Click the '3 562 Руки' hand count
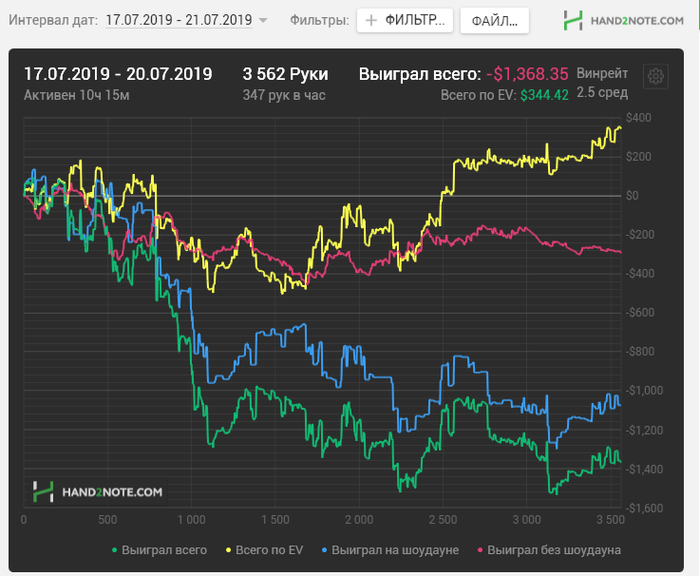This screenshot has width=700, height=576. pyautogui.click(x=285, y=74)
